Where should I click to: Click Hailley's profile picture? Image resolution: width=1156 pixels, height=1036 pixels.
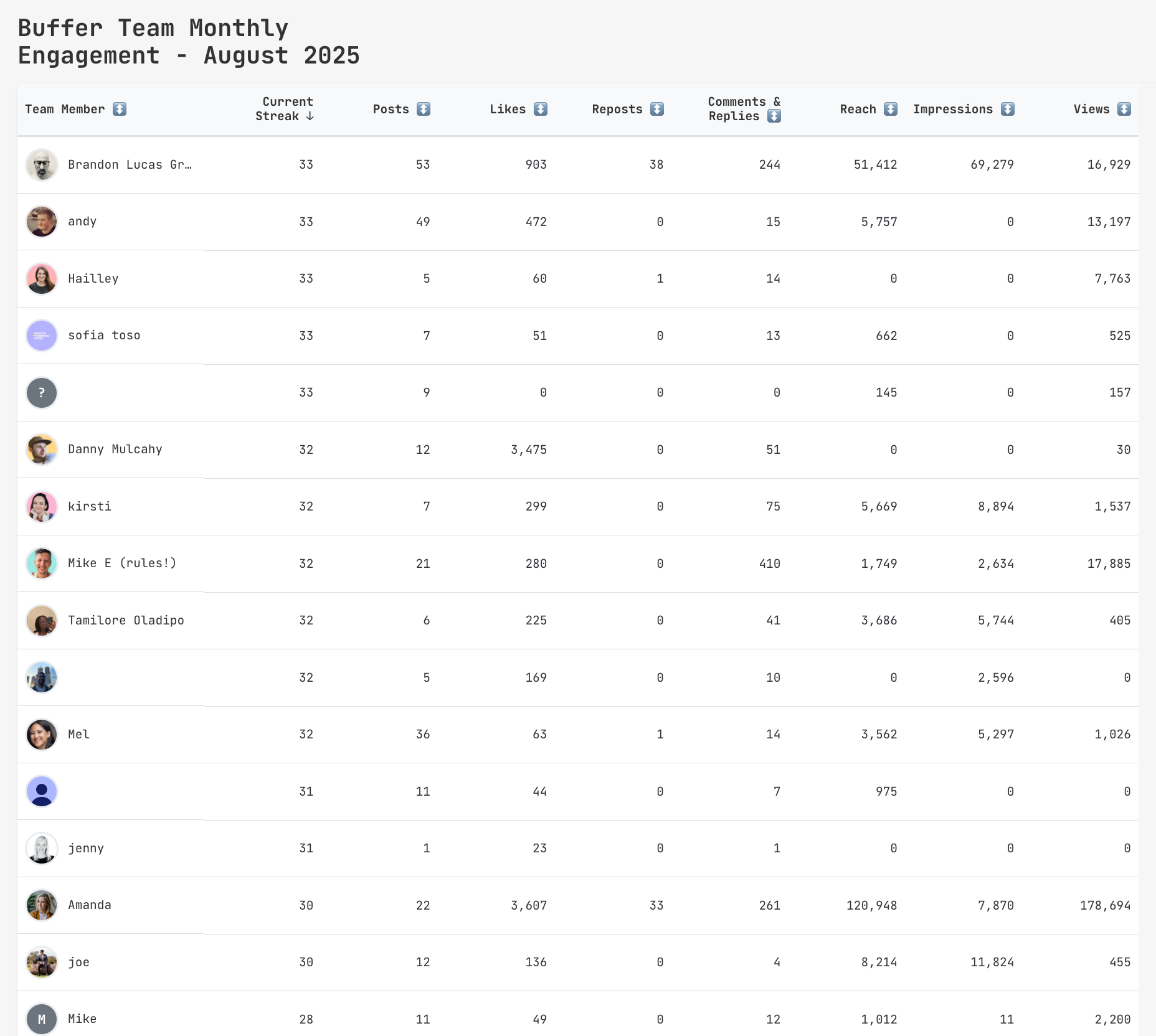[41, 278]
